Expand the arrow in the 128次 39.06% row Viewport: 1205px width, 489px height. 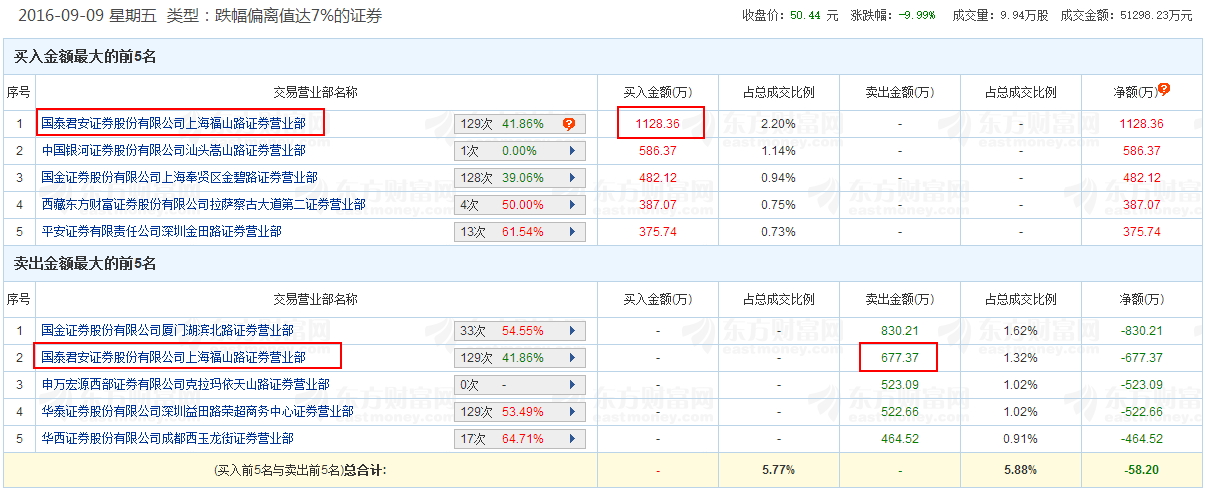[x=572, y=178]
